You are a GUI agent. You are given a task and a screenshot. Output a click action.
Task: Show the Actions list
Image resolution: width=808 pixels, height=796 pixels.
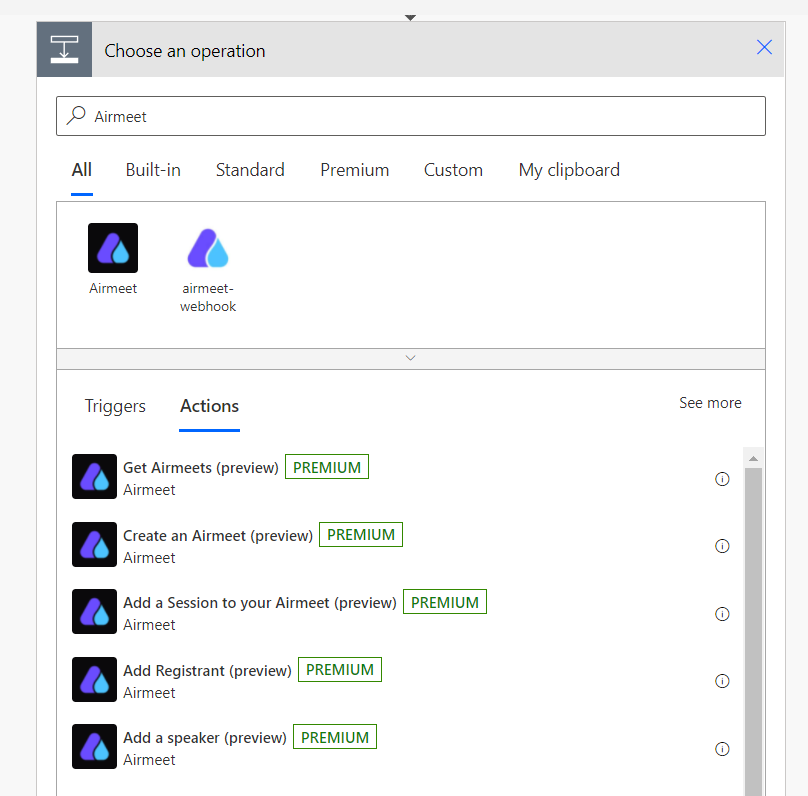[x=209, y=406]
